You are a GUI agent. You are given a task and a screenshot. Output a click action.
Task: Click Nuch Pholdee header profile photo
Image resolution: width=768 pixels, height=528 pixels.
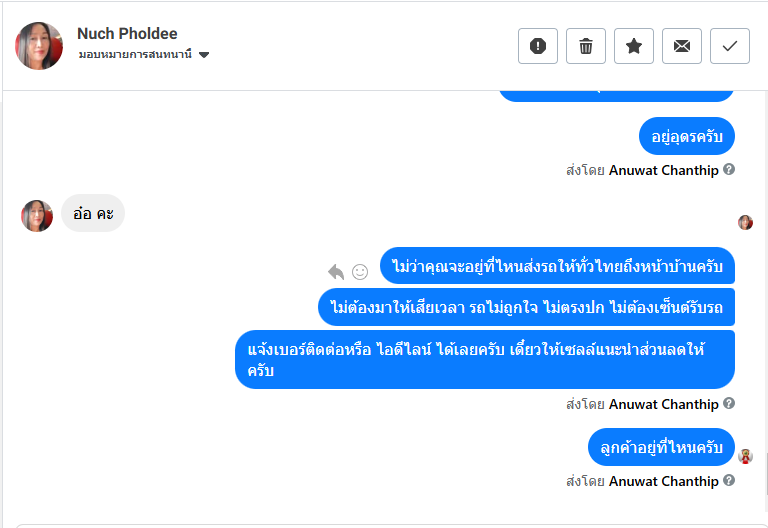(39, 45)
